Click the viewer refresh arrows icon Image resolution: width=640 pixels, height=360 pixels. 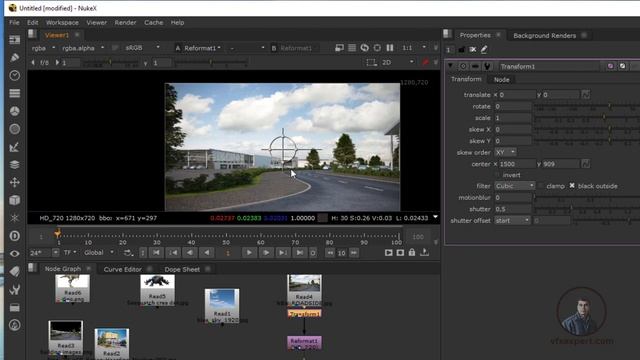(364, 48)
